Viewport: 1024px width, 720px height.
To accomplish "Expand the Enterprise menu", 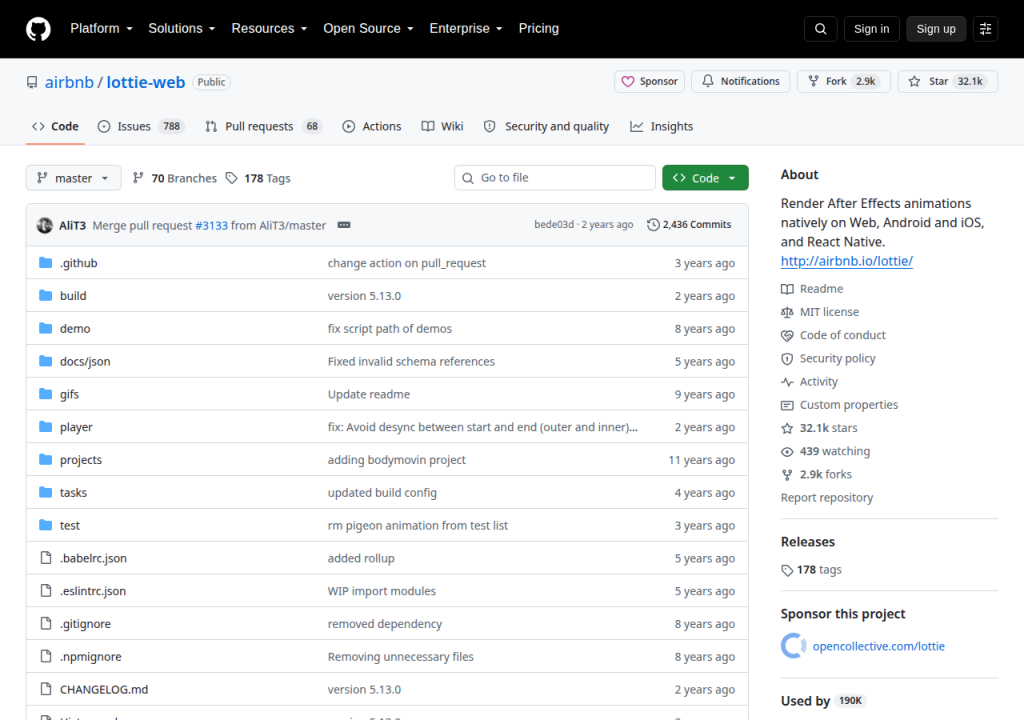I will click(466, 29).
